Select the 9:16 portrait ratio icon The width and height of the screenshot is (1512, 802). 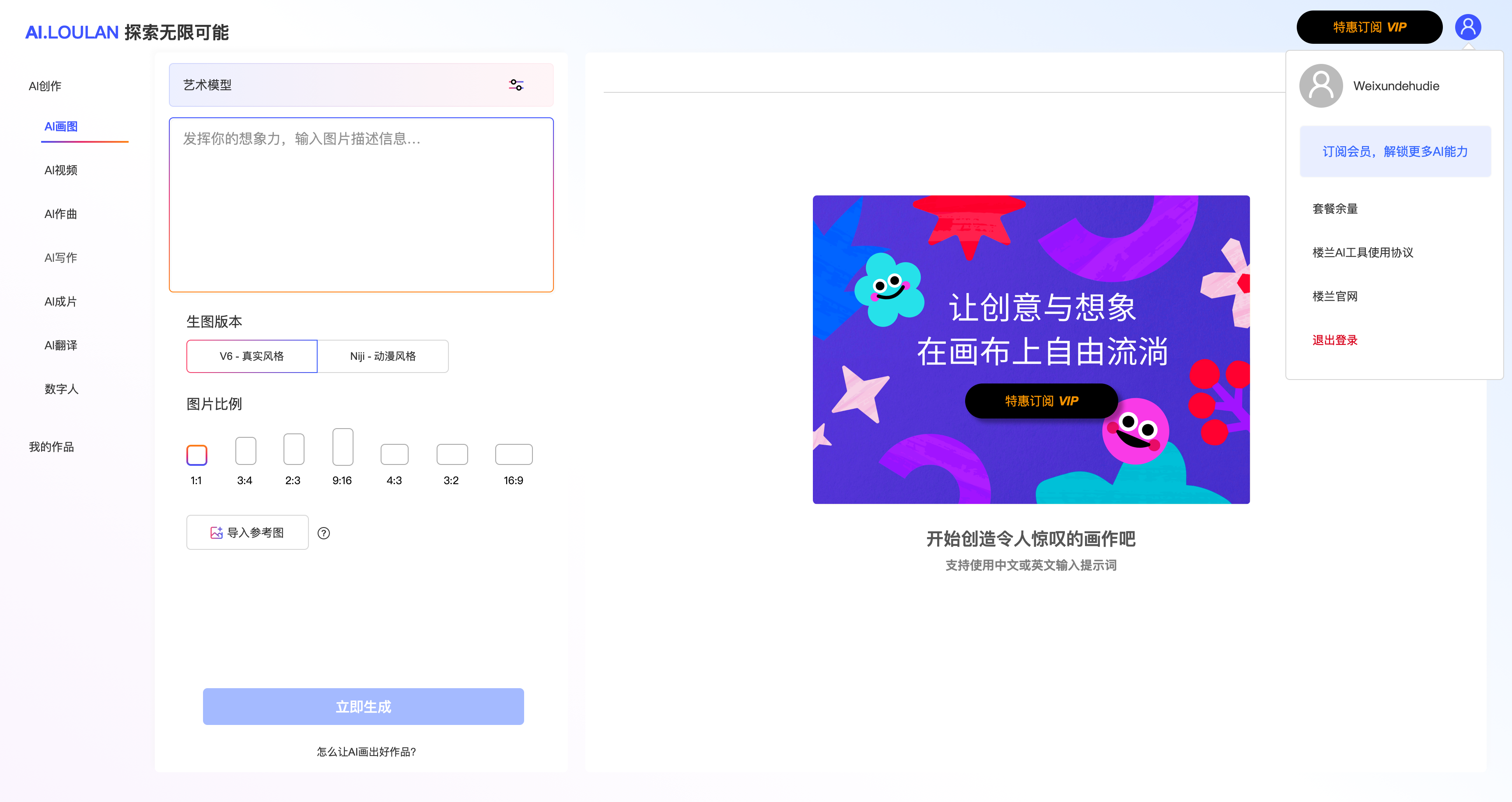coord(343,447)
